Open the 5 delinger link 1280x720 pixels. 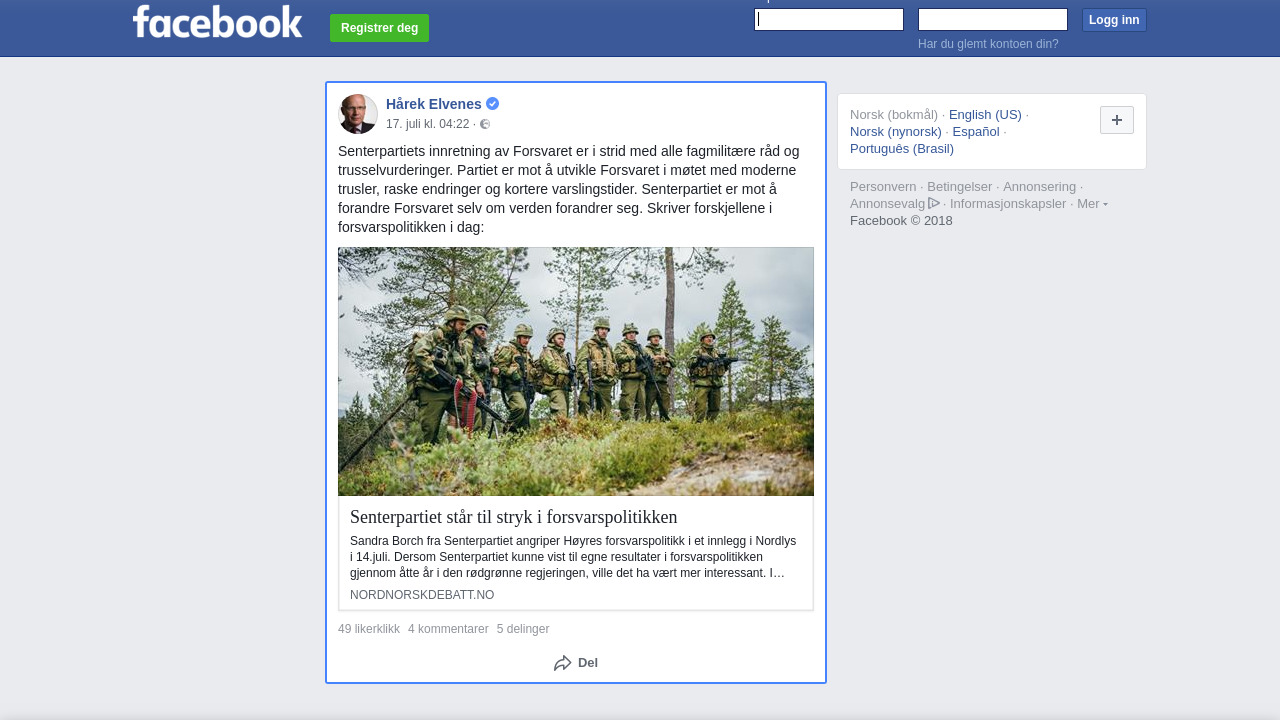[x=523, y=629]
